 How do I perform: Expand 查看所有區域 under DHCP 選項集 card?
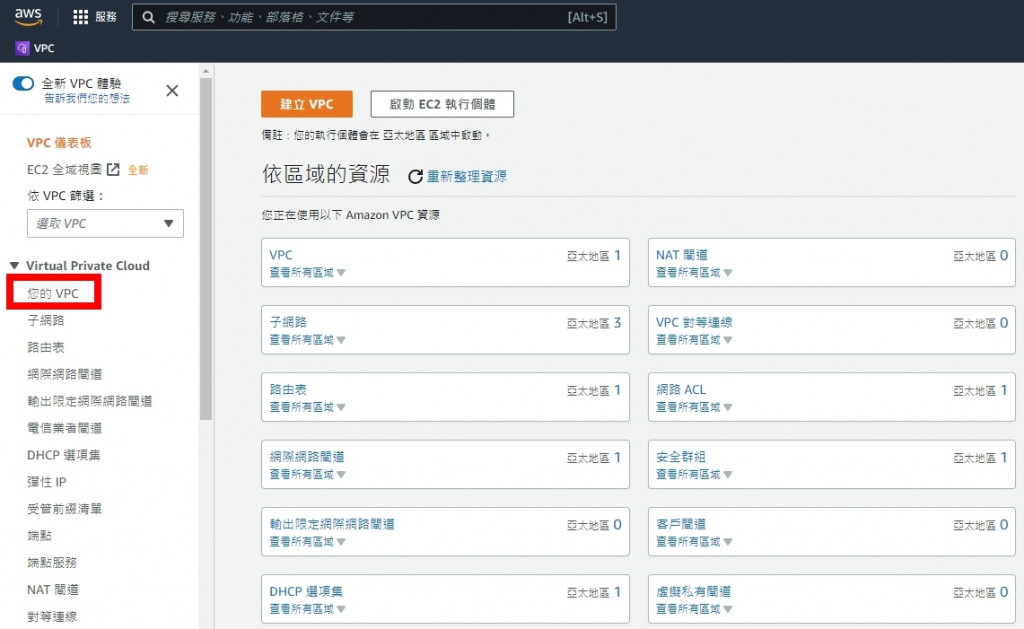307,609
